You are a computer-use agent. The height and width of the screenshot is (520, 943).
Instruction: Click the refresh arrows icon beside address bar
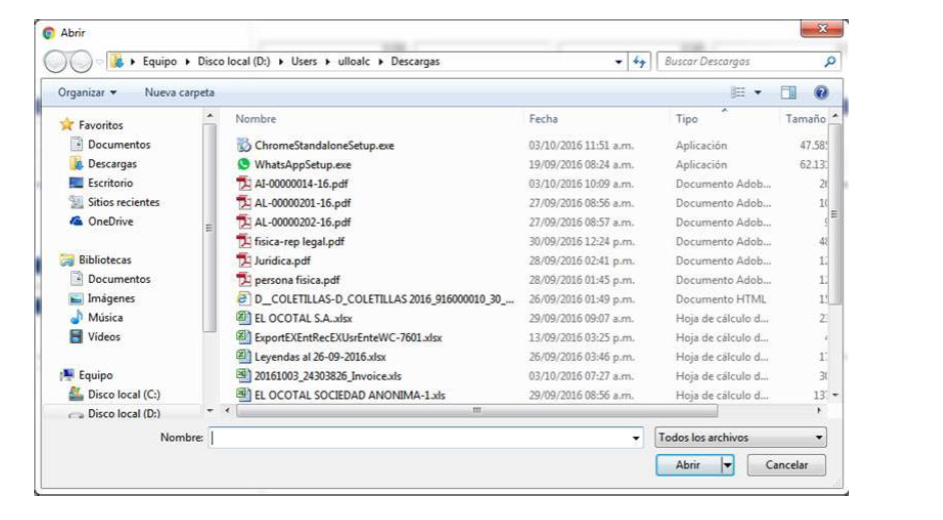click(x=639, y=62)
